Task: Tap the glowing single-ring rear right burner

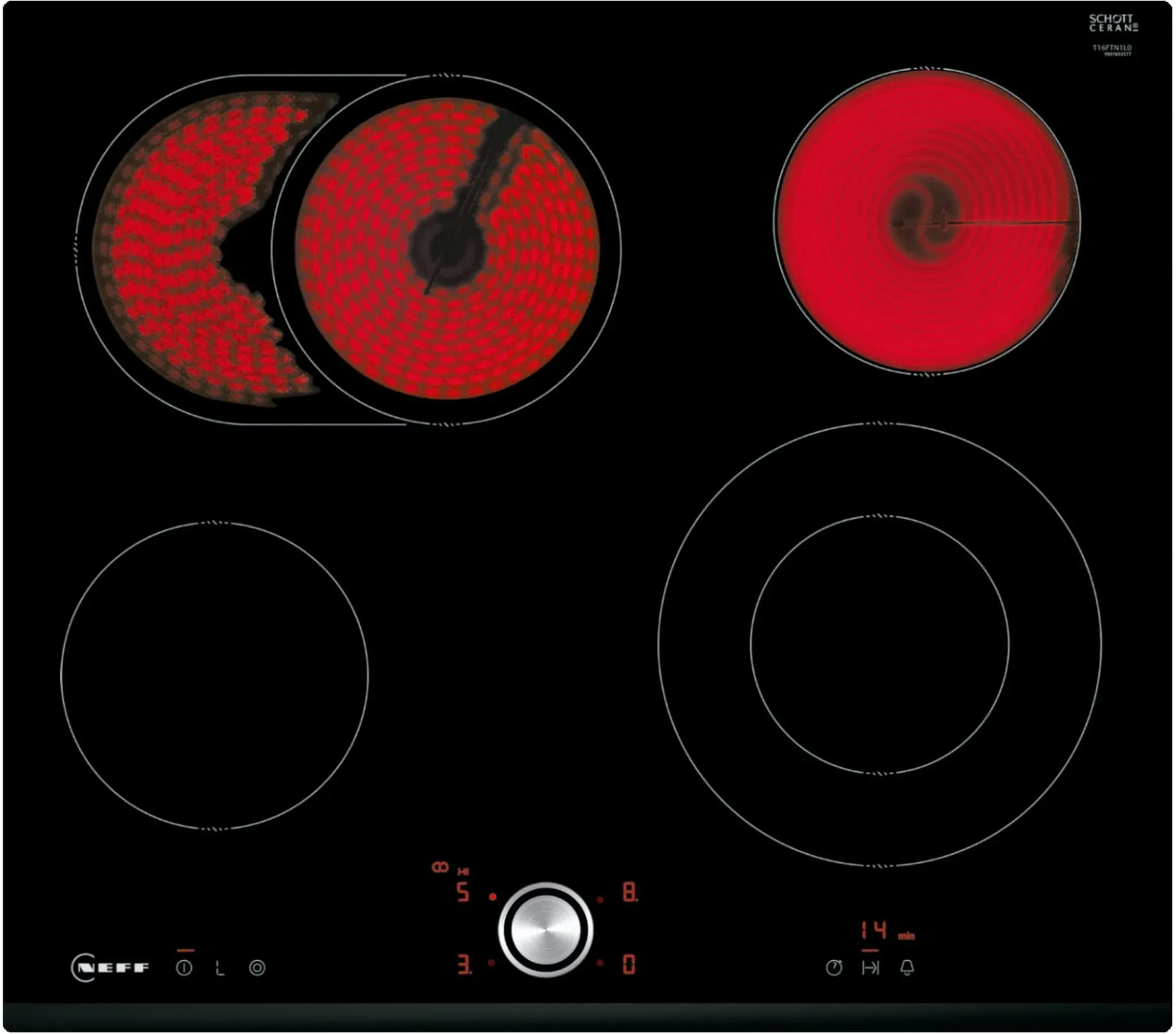Action: [926, 222]
